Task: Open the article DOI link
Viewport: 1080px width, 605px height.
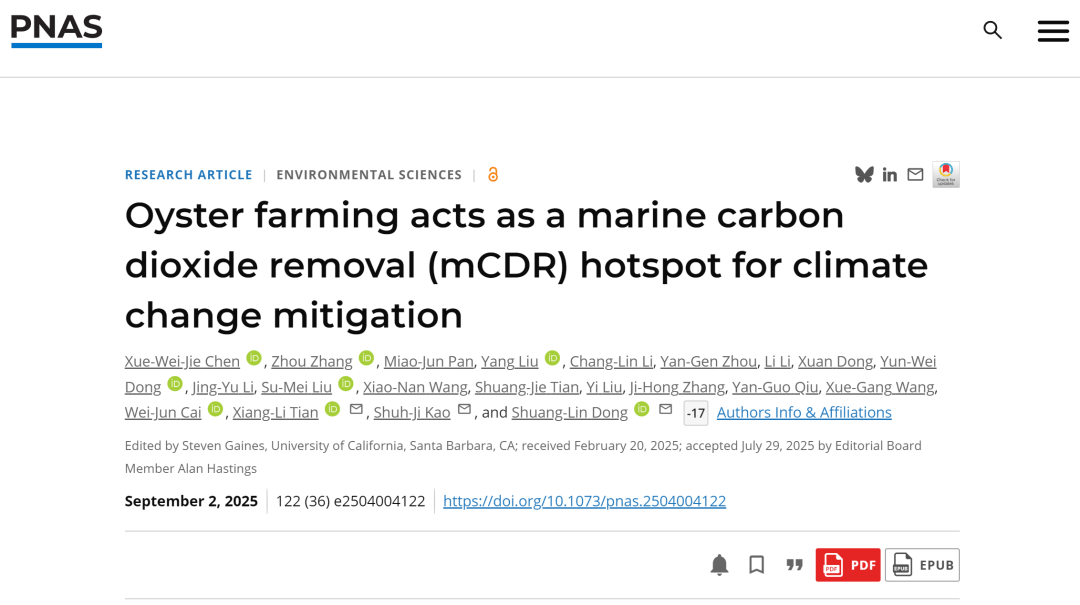Action: point(584,501)
